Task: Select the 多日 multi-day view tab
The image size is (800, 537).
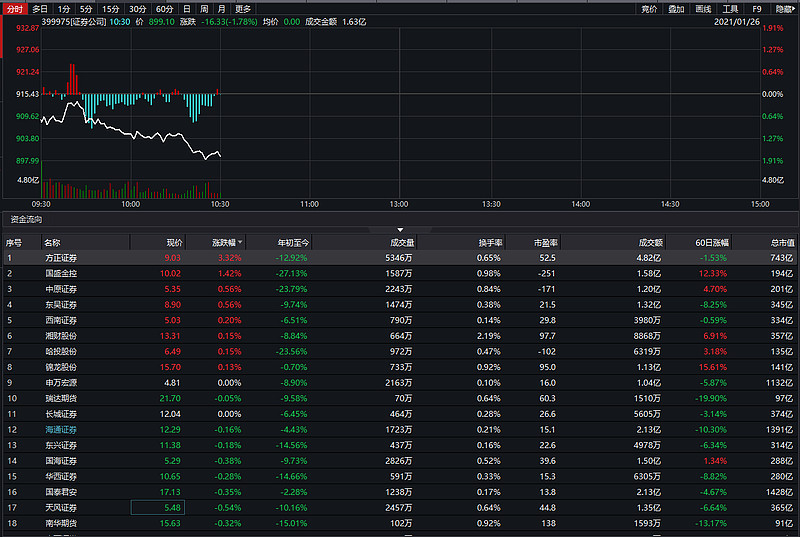Action: (x=40, y=8)
